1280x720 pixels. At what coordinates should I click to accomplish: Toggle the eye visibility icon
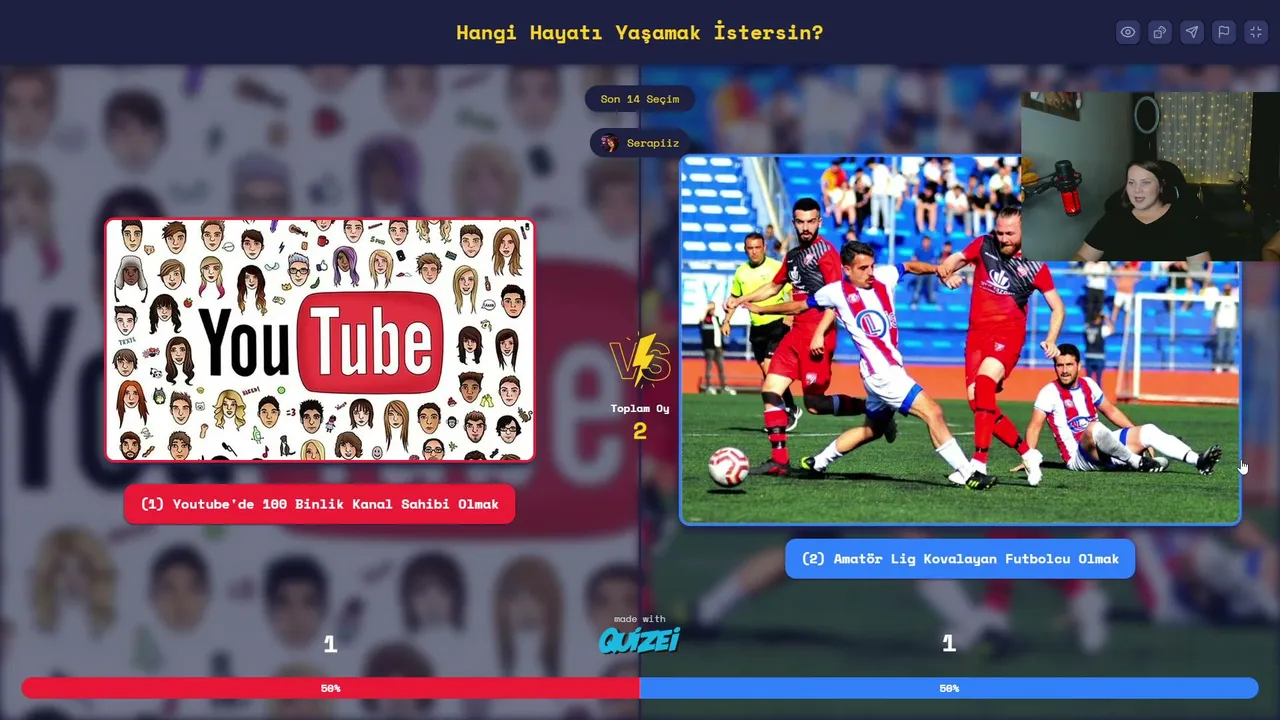click(x=1128, y=32)
